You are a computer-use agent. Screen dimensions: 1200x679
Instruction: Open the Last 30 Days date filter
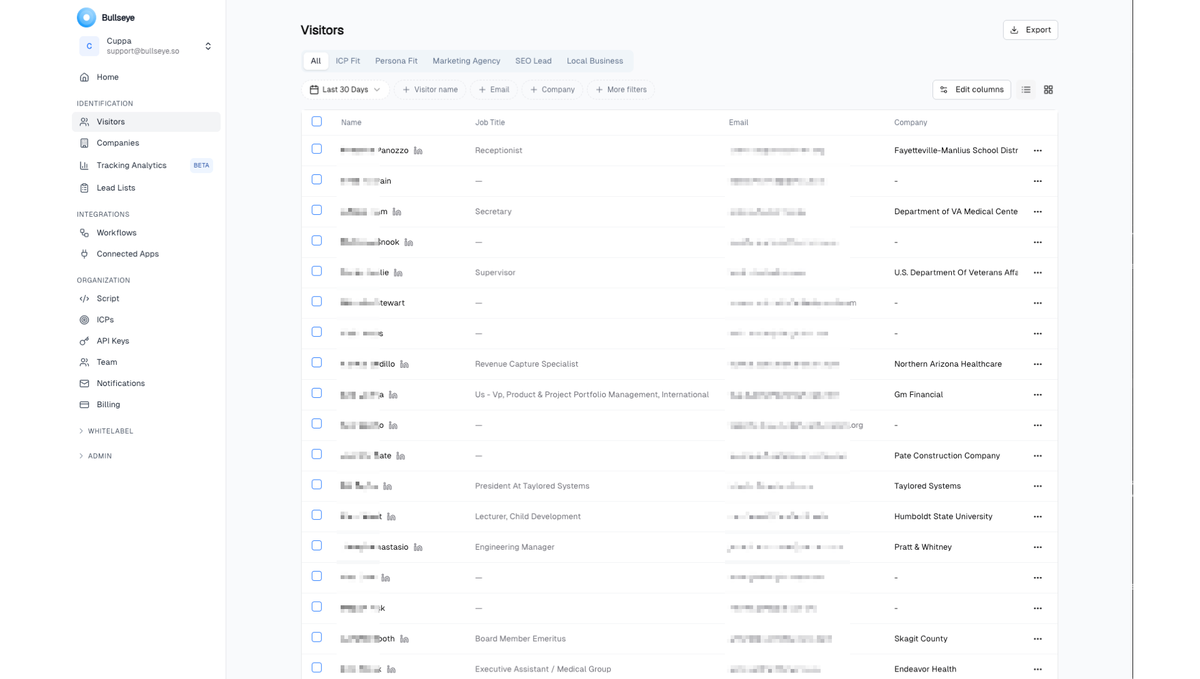(345, 89)
